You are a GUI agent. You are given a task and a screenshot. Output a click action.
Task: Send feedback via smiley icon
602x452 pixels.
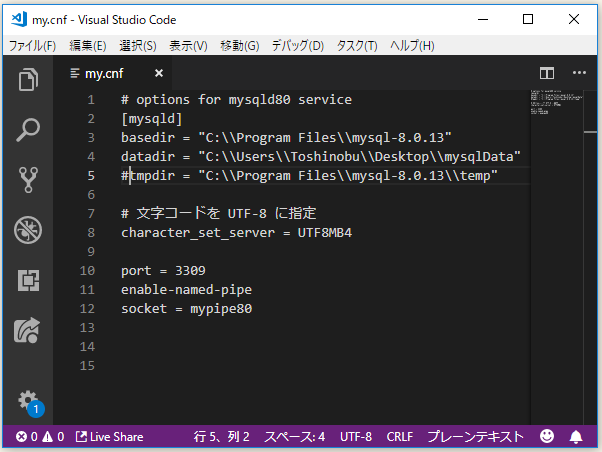[547, 436]
